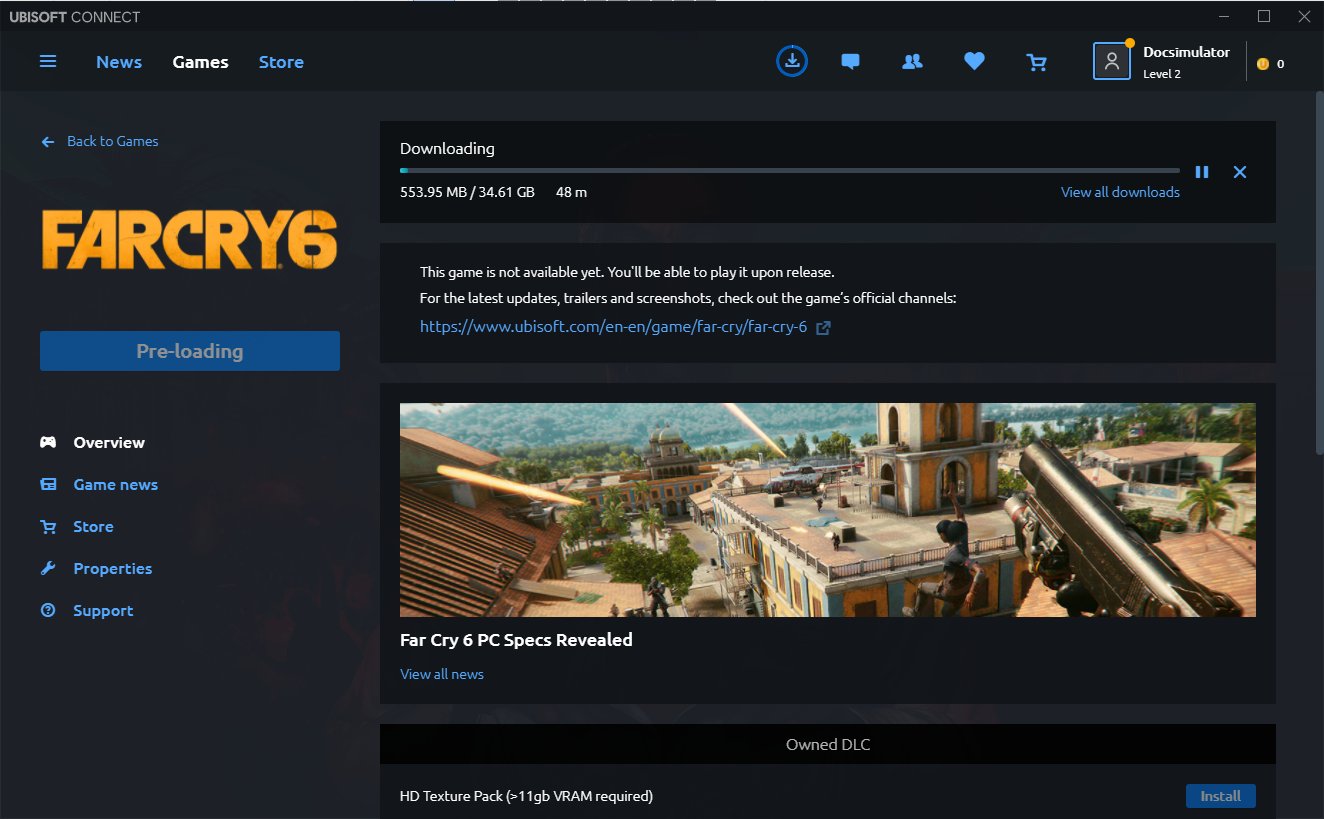The height and width of the screenshot is (819, 1324).
Task: Click the Game news newspaper icon
Action: [x=48, y=484]
